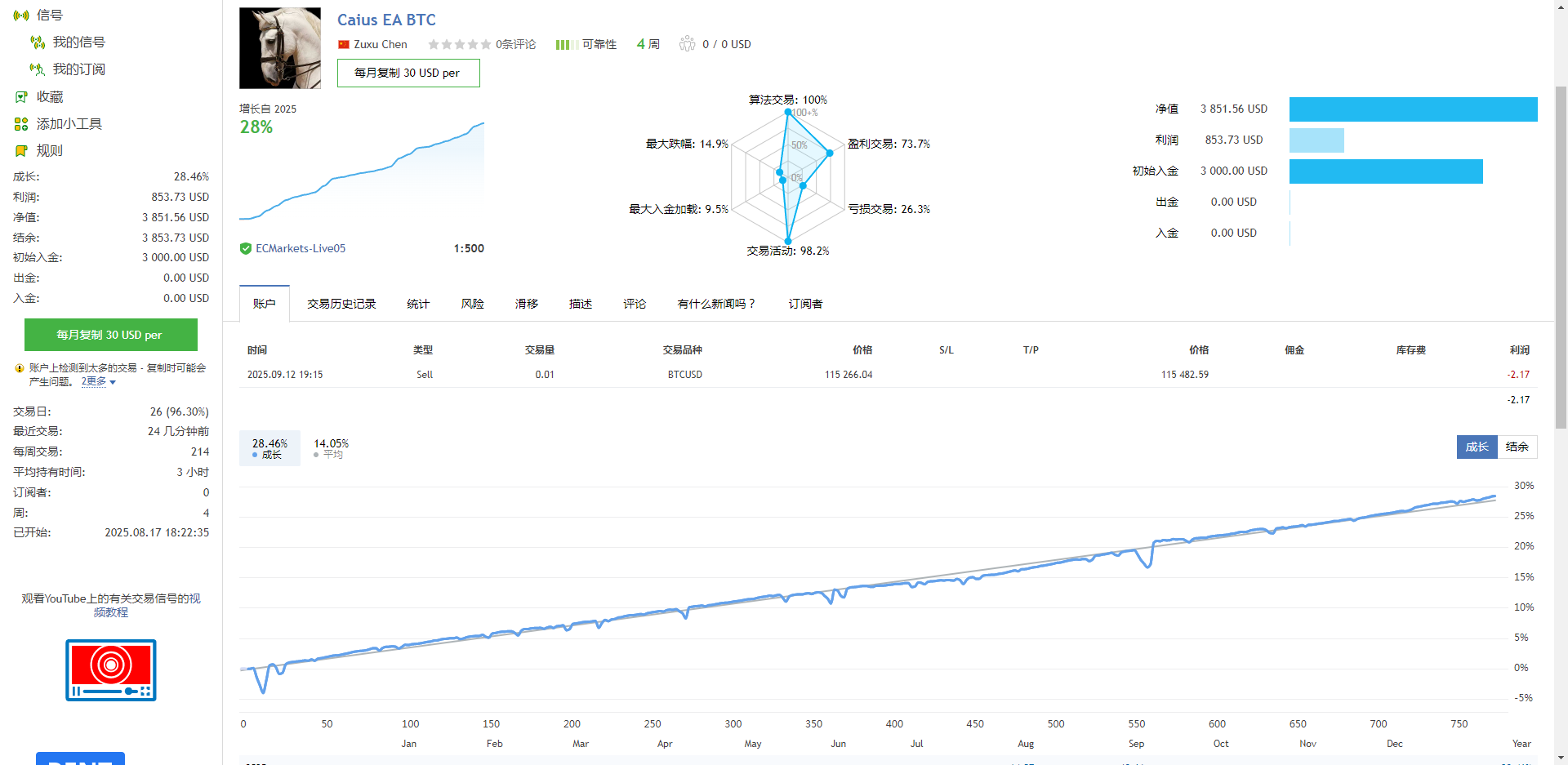The image size is (1568, 765).
Task: Select the 结余 chart toggle
Action: (x=1517, y=447)
